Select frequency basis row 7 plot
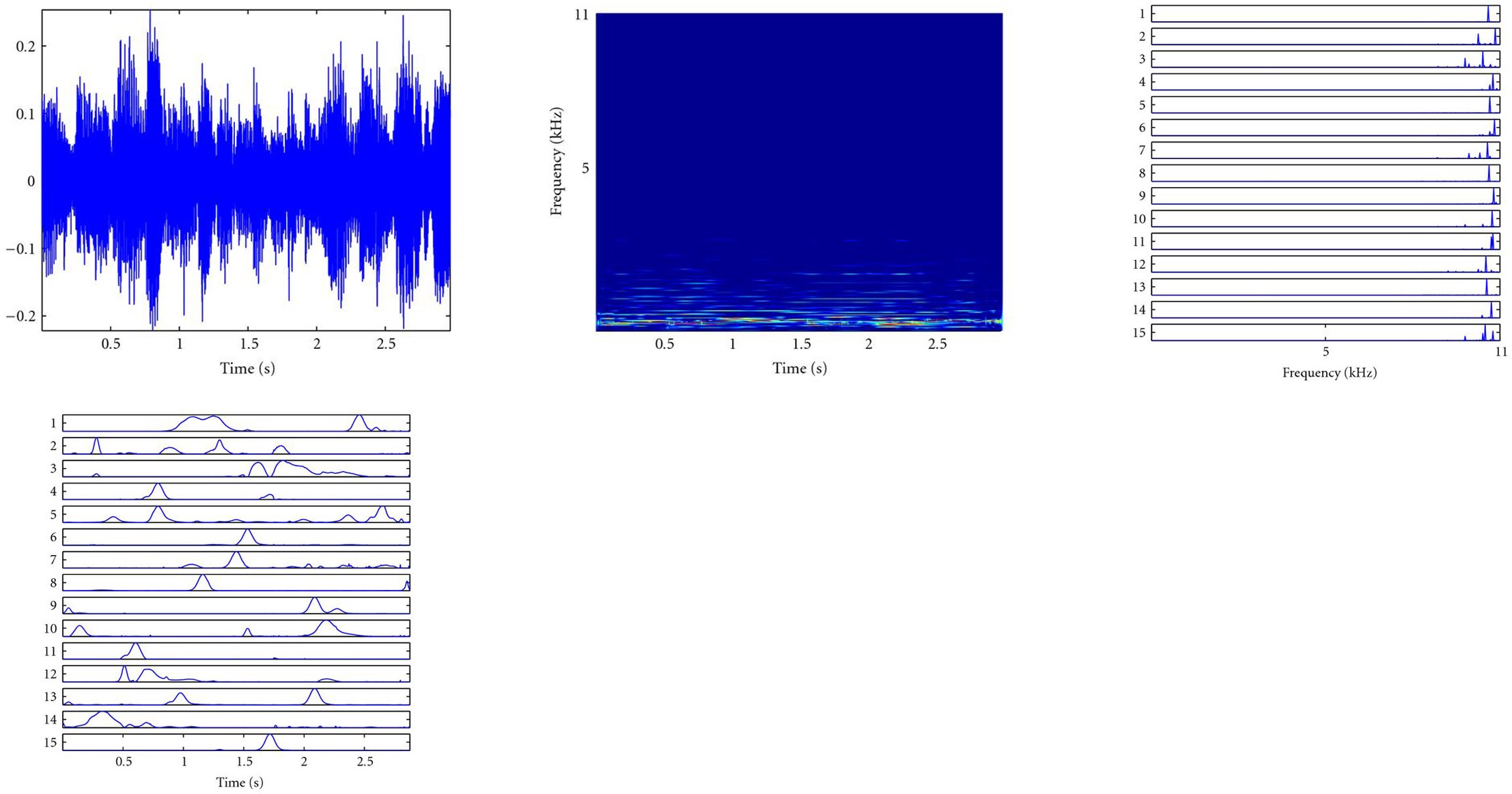This screenshot has width=1512, height=794. point(1326,150)
